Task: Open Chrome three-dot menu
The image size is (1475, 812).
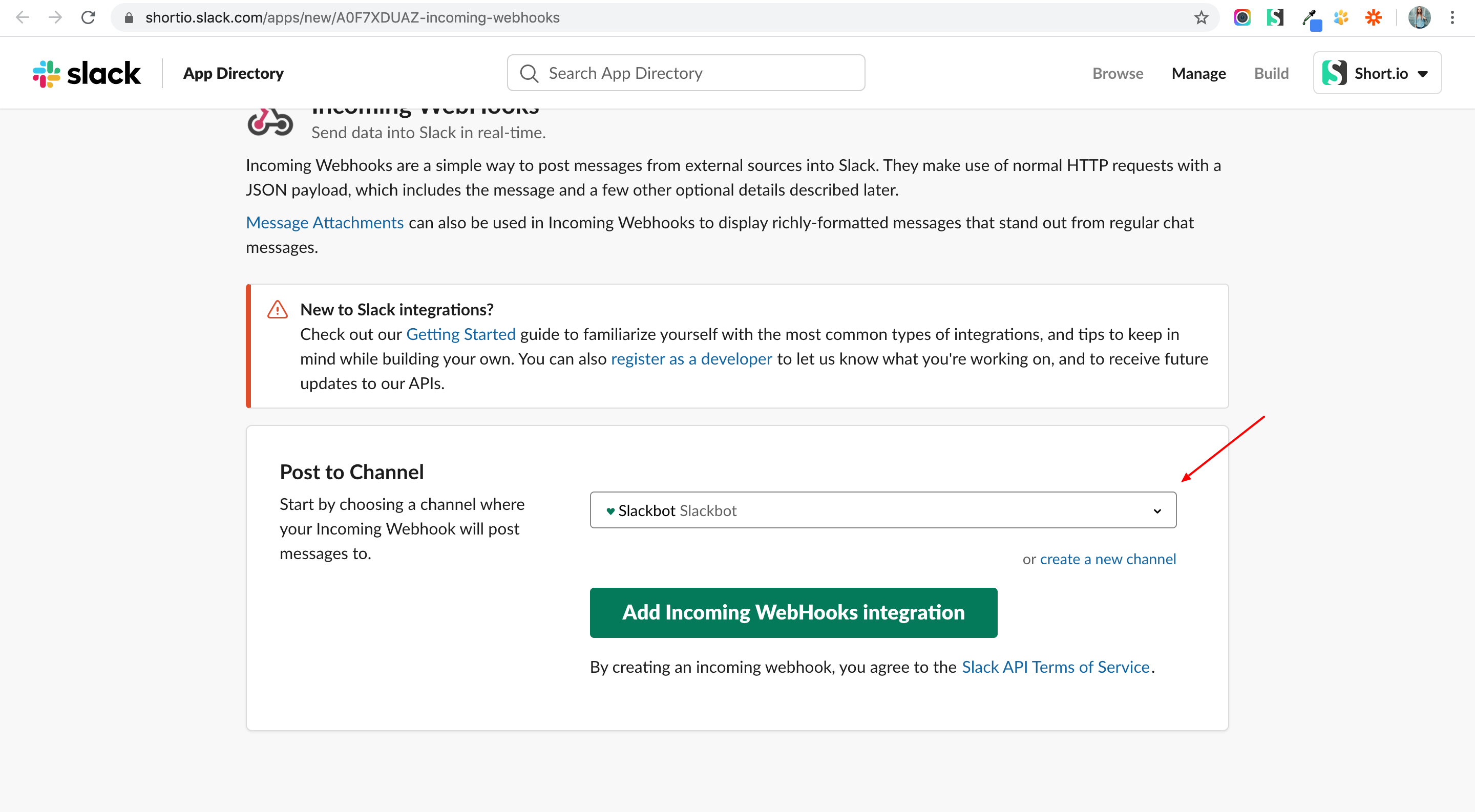Action: click(1452, 18)
